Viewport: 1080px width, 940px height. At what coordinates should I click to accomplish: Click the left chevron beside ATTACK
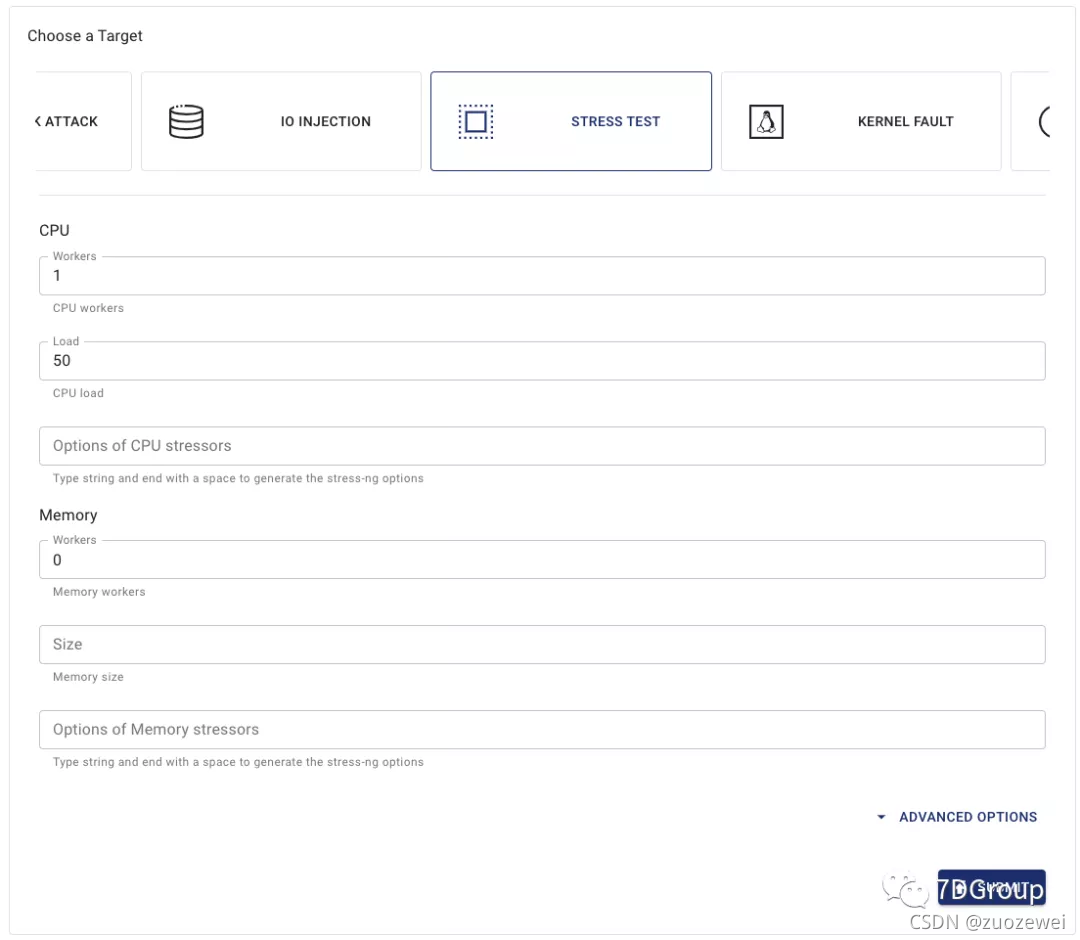38,121
